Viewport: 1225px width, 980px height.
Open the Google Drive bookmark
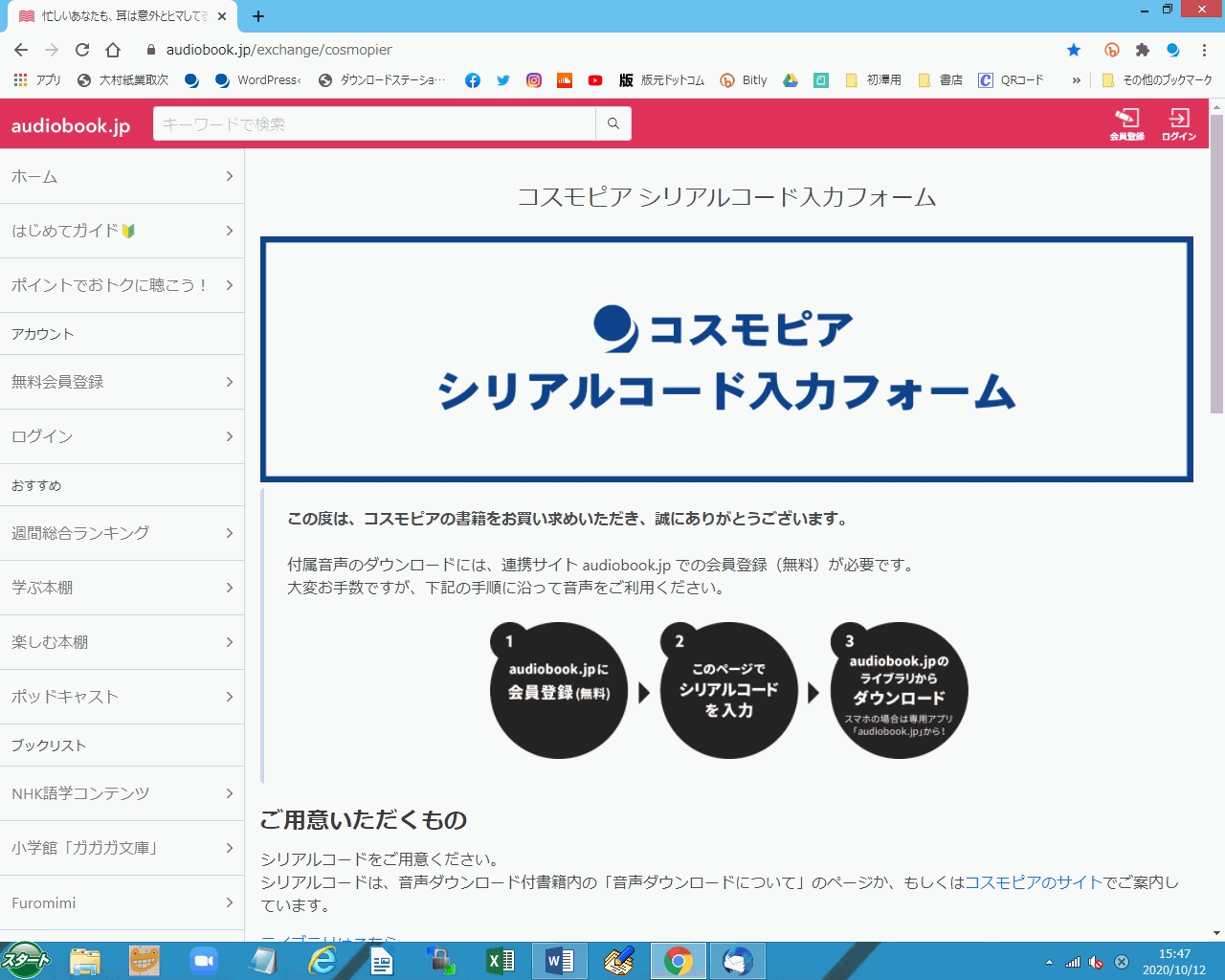click(791, 80)
